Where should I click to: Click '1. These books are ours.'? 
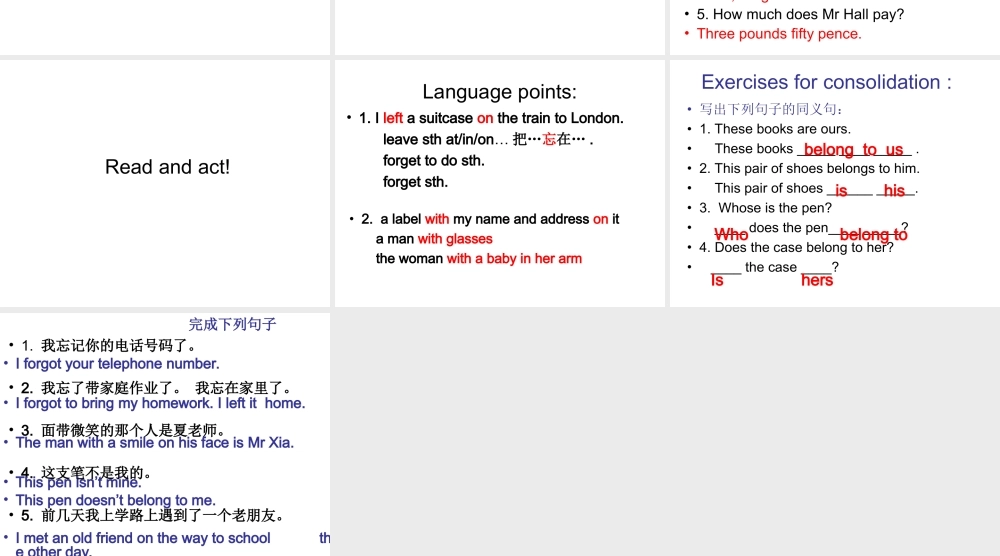tap(775, 129)
